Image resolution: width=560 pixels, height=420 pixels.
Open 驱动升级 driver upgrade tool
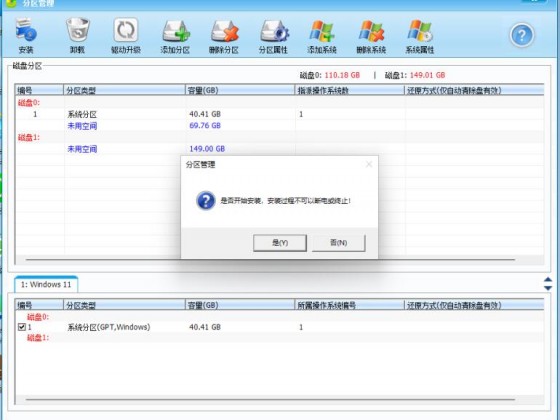tap(126, 36)
